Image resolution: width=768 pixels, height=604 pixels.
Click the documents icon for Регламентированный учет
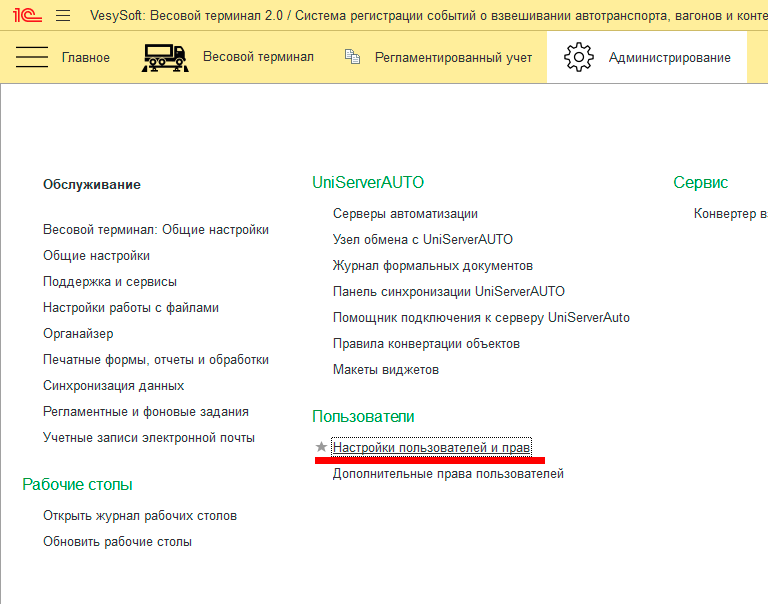(x=352, y=57)
